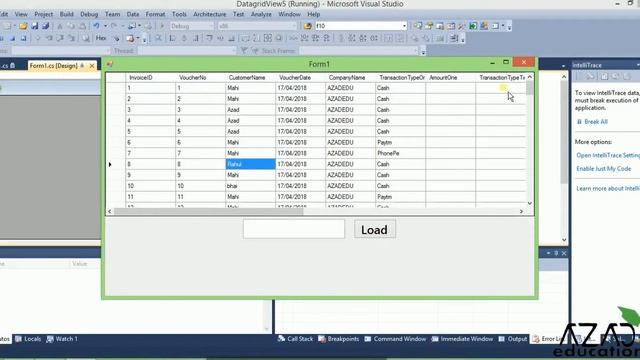
Task: Open document tab list dropdown arrow
Action: click(x=563, y=66)
